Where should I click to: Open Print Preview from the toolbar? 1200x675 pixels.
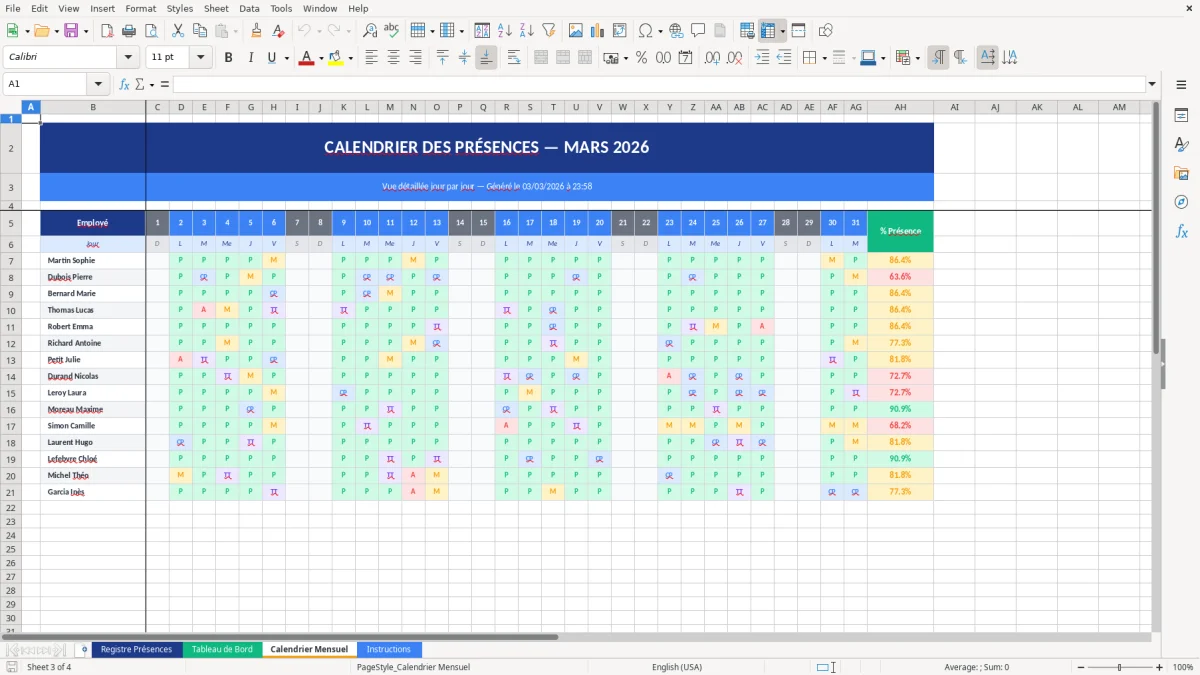[x=150, y=31]
